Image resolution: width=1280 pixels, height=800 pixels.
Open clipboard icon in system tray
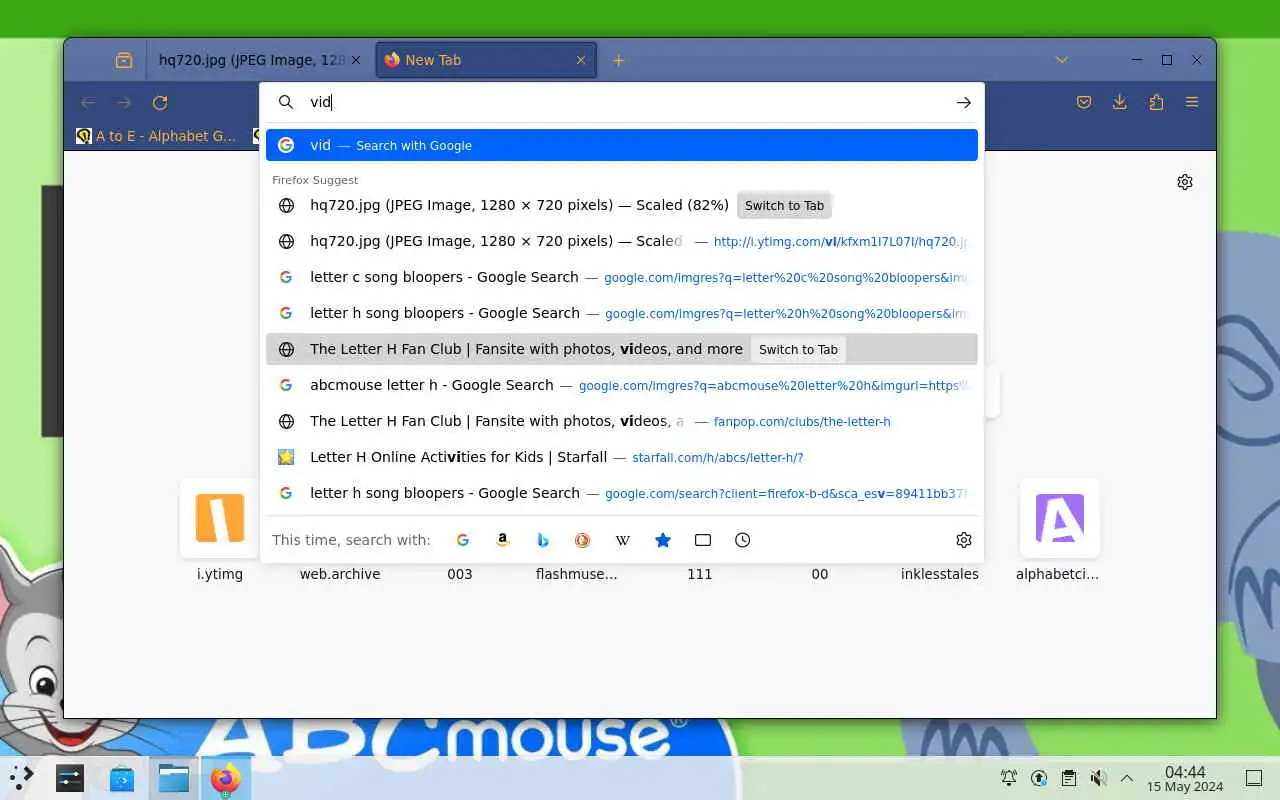(1068, 778)
